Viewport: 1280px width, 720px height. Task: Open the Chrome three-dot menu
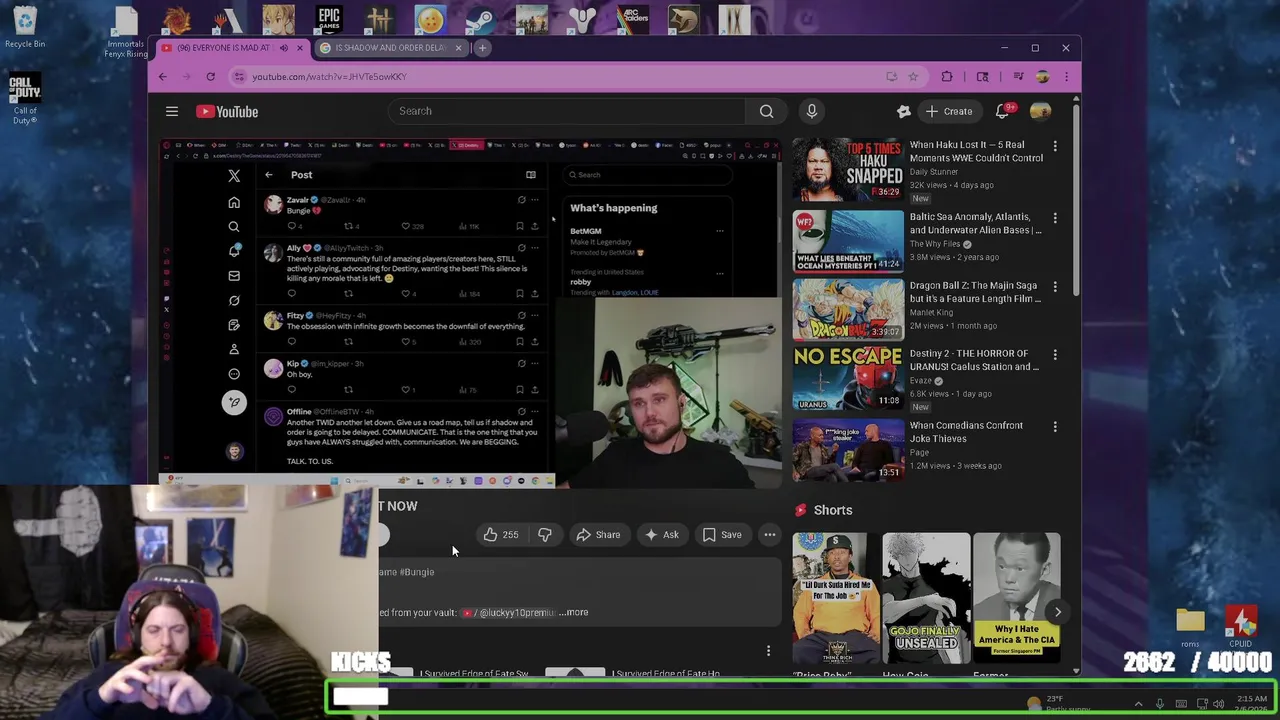[1066, 76]
